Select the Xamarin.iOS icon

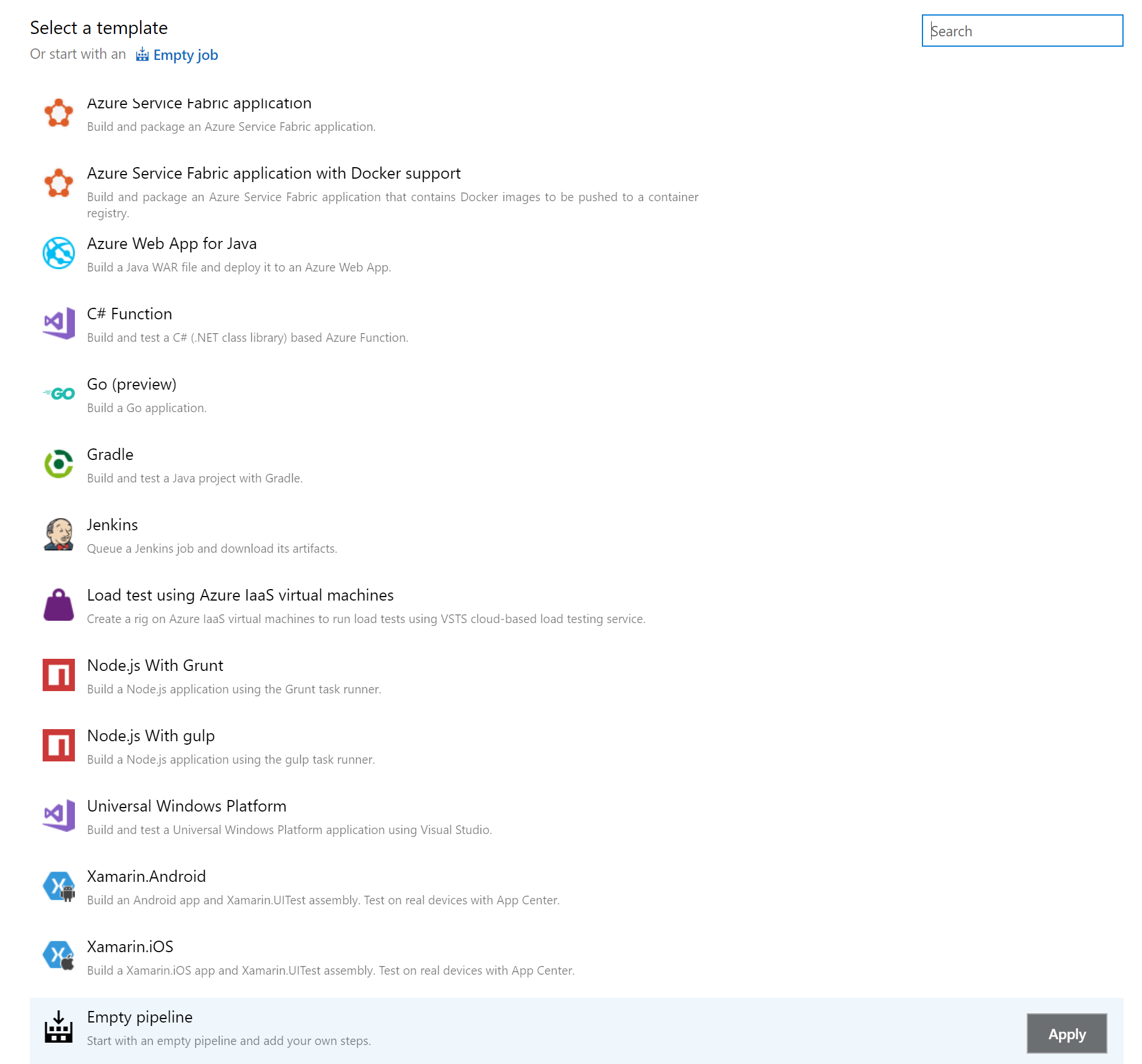(59, 956)
